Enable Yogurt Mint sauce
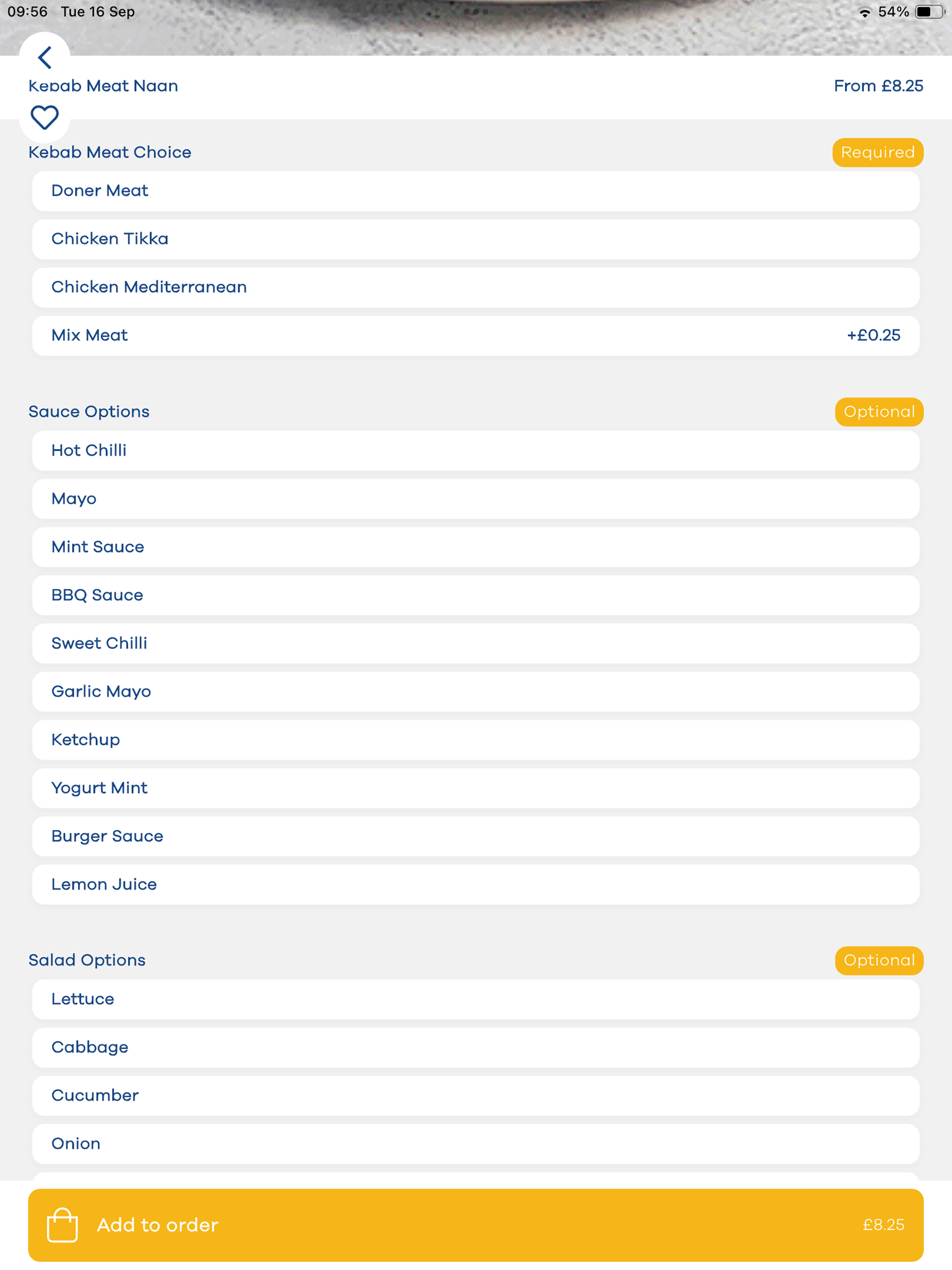 476,788
